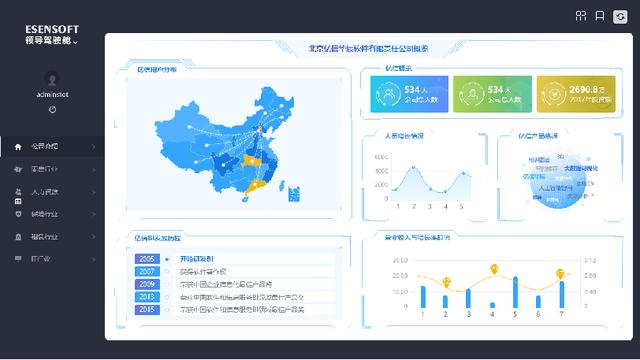
Task: Click the shield icon in the sidebar
Action: [x=18, y=214]
